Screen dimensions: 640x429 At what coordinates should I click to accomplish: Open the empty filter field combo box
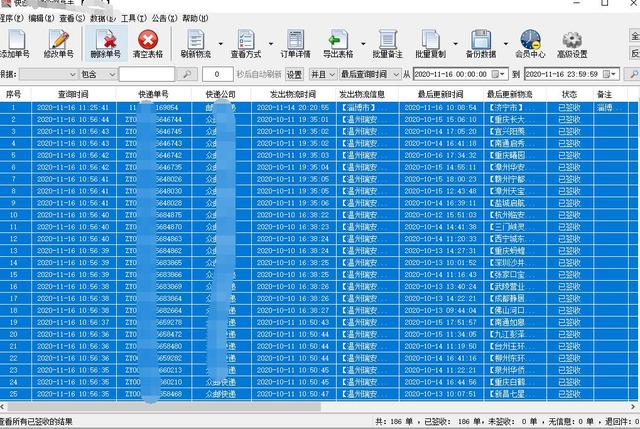[48, 74]
